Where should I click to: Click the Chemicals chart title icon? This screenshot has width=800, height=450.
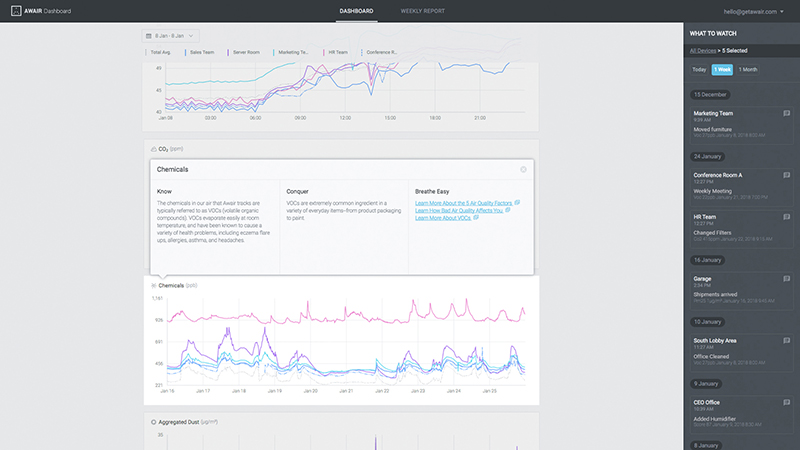[154, 285]
